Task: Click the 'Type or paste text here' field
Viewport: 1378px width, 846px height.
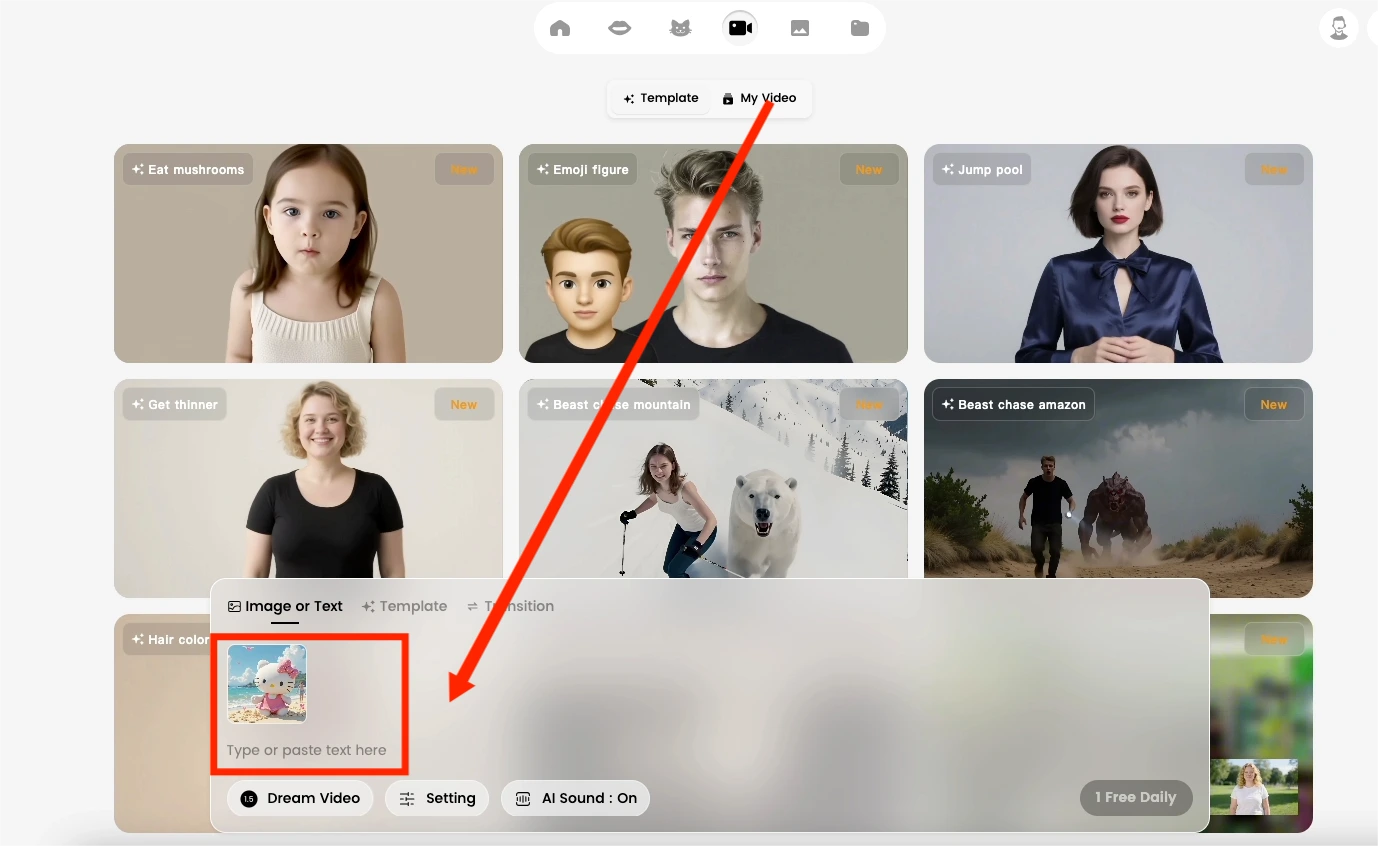Action: [306, 750]
